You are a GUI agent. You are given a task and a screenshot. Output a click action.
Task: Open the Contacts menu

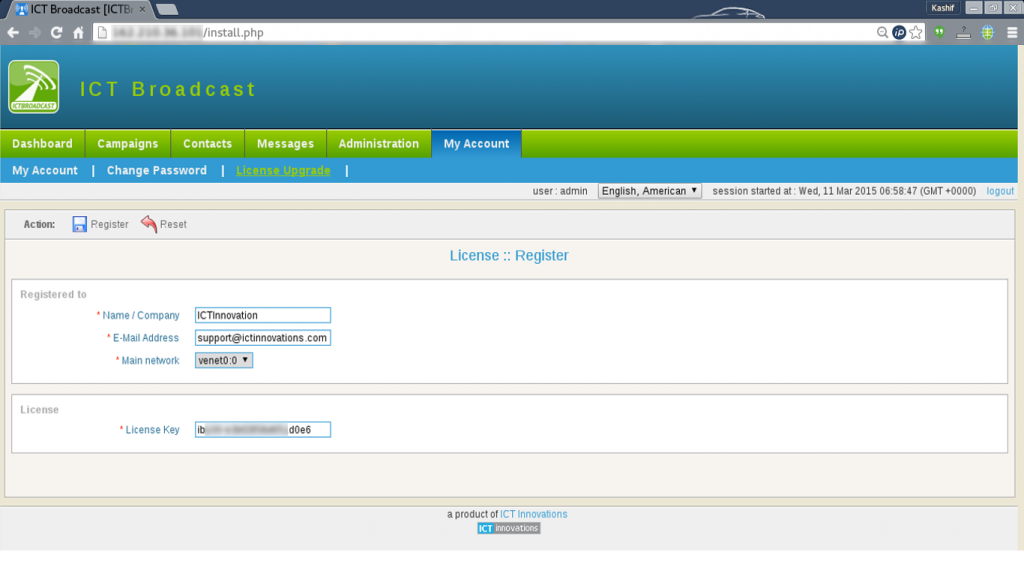(x=208, y=144)
